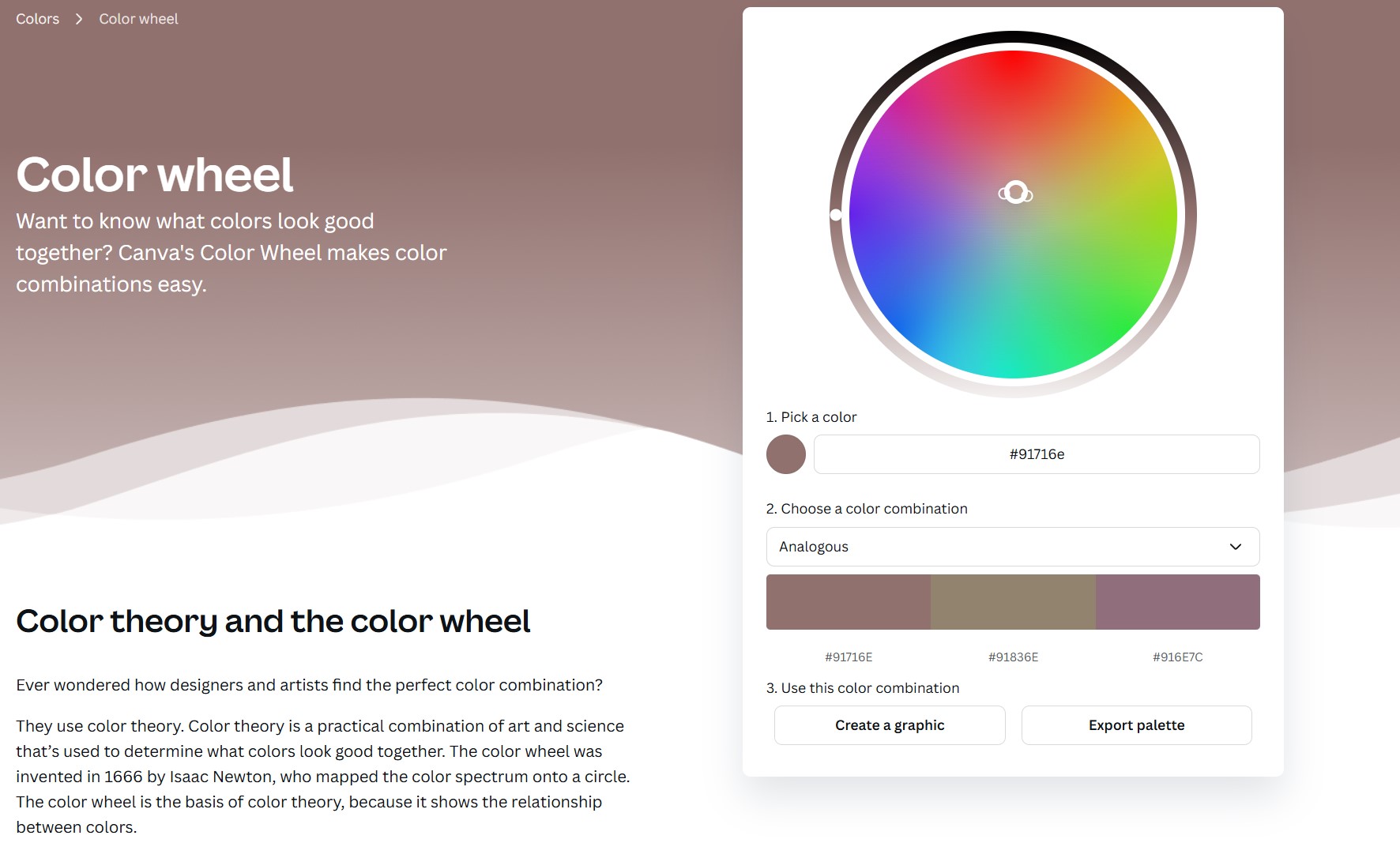The image size is (1400, 843).
Task: Select the first palette swatch #91716E
Action: click(x=849, y=602)
